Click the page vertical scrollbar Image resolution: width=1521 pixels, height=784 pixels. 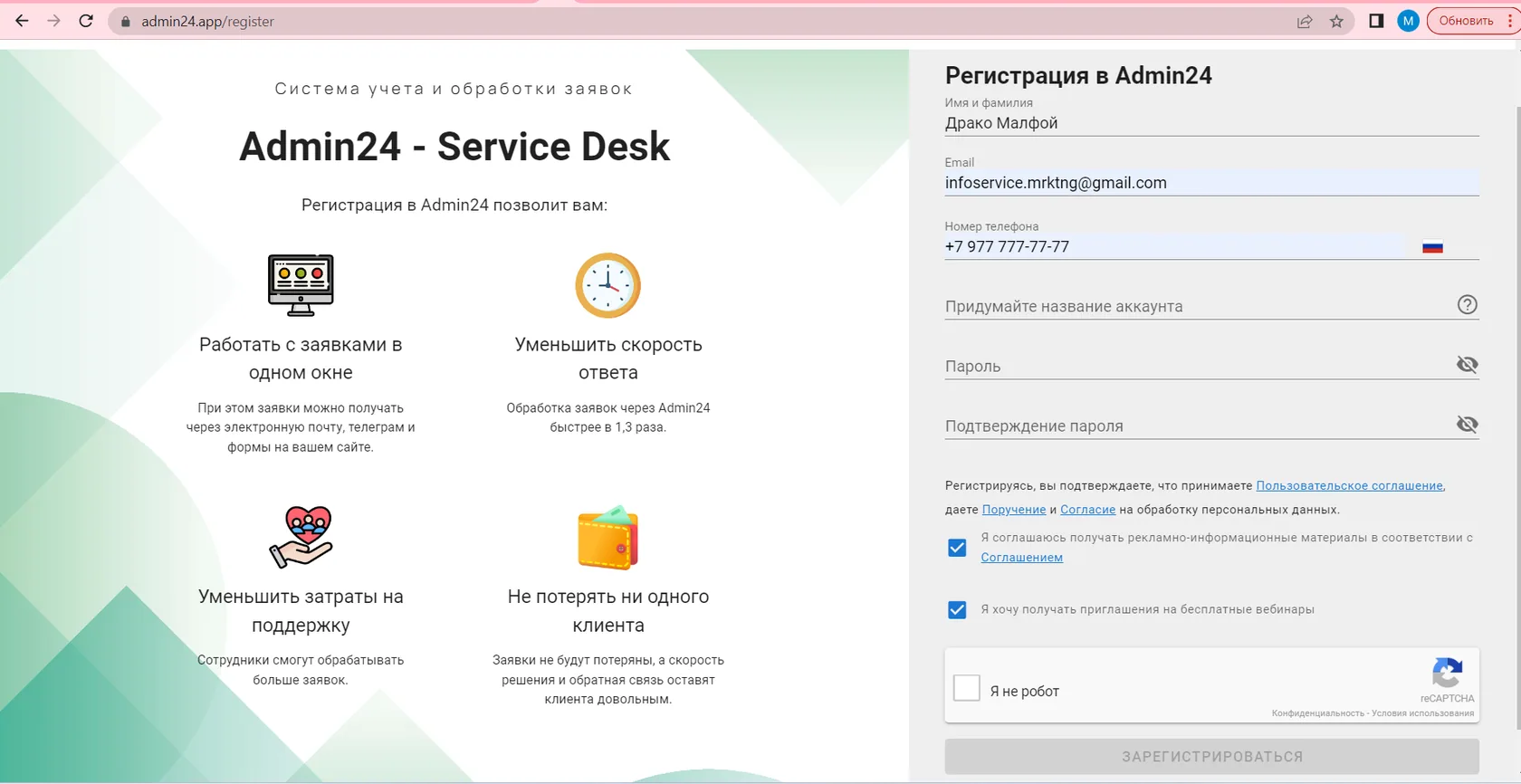tap(1517, 416)
